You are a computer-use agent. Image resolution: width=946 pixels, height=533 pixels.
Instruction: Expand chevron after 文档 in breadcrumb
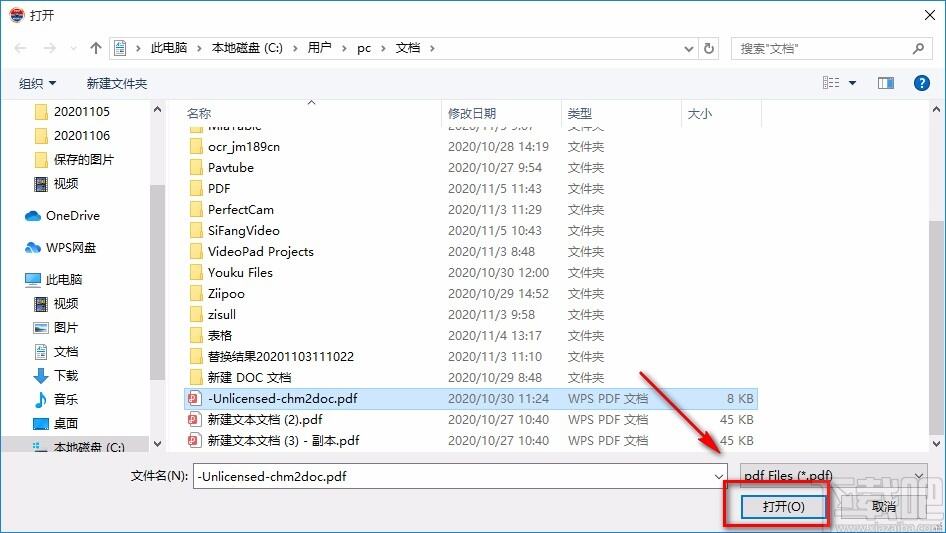pyautogui.click(x=432, y=48)
